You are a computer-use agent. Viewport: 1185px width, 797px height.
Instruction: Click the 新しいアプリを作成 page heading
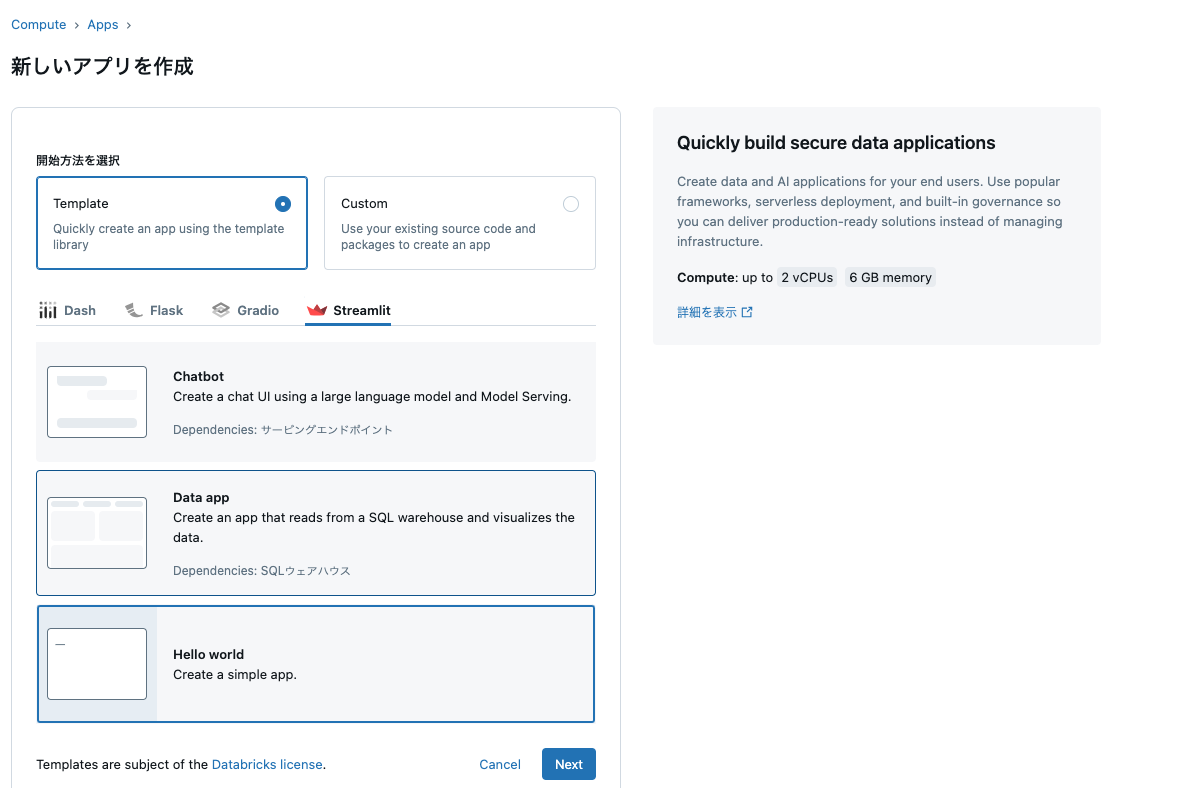[x=102, y=66]
